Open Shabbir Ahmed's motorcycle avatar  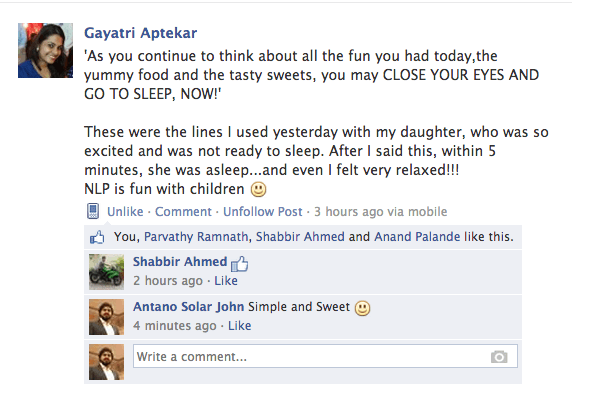tap(106, 272)
